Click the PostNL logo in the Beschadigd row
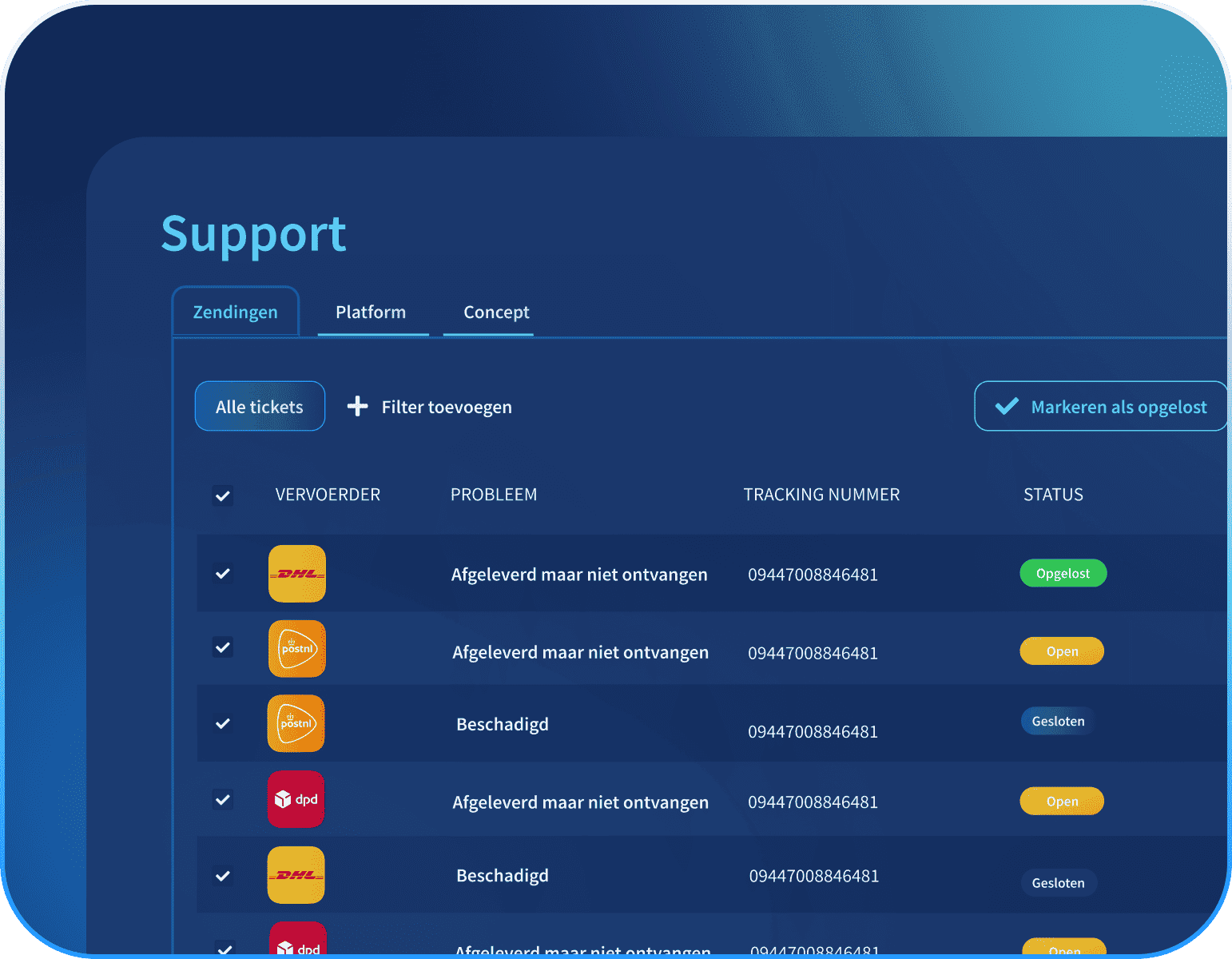This screenshot has height=959, width=1232. (296, 723)
